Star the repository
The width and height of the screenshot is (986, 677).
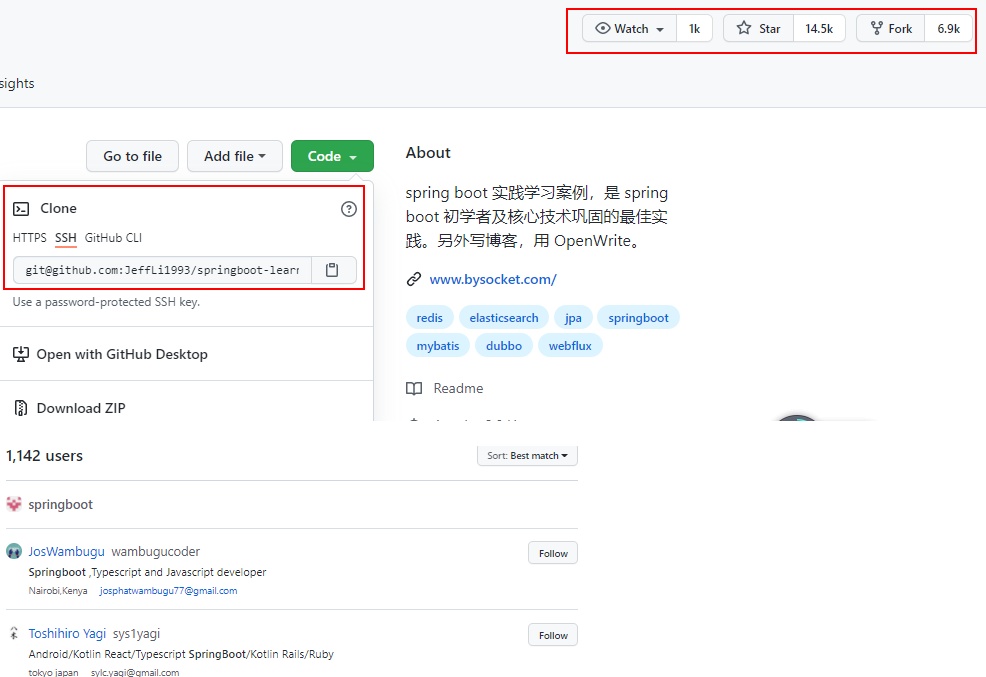pyautogui.click(x=758, y=28)
